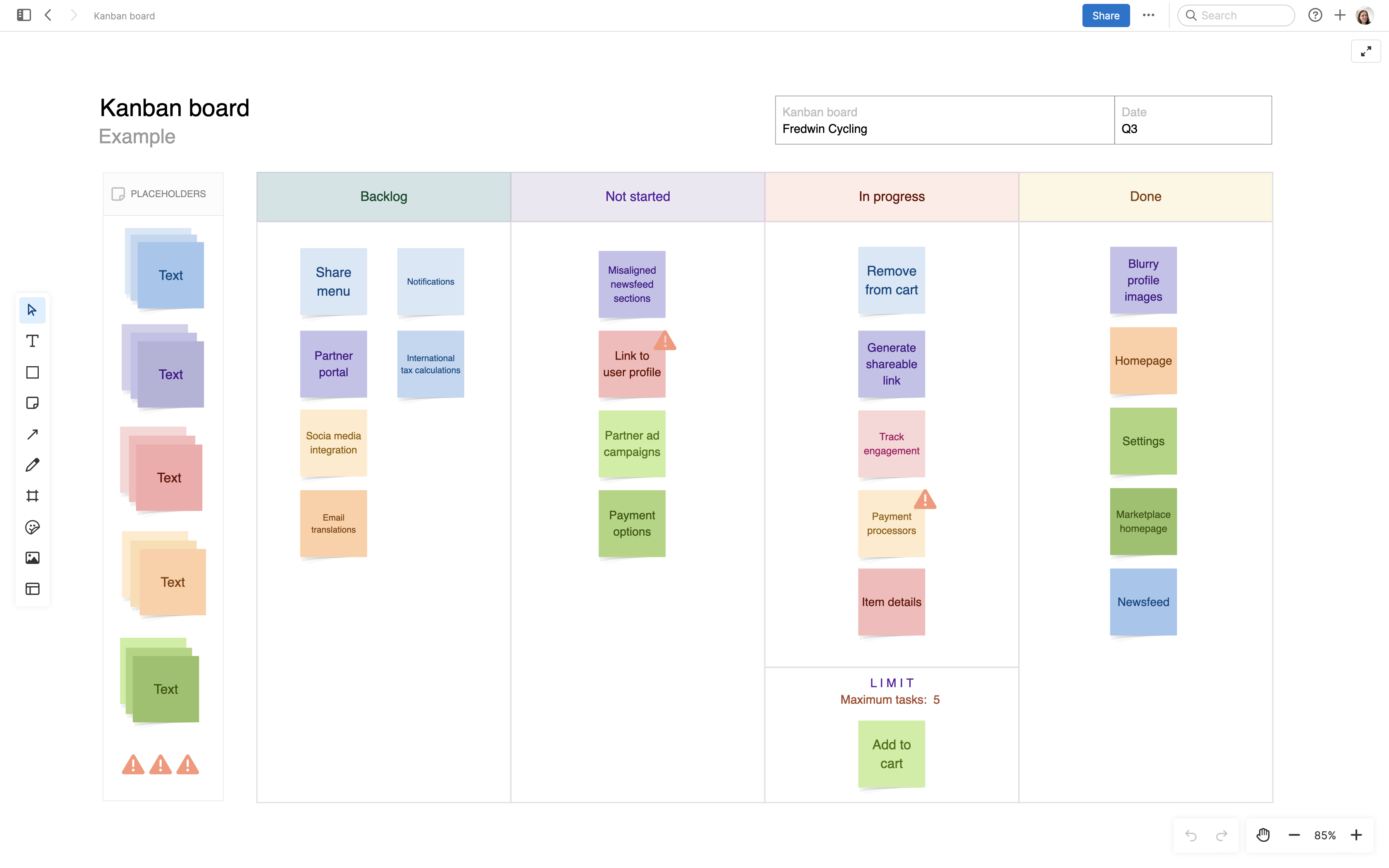Screen dimensions: 1389x868
Task: Click the plus icon to create new content
Action: [1340, 15]
